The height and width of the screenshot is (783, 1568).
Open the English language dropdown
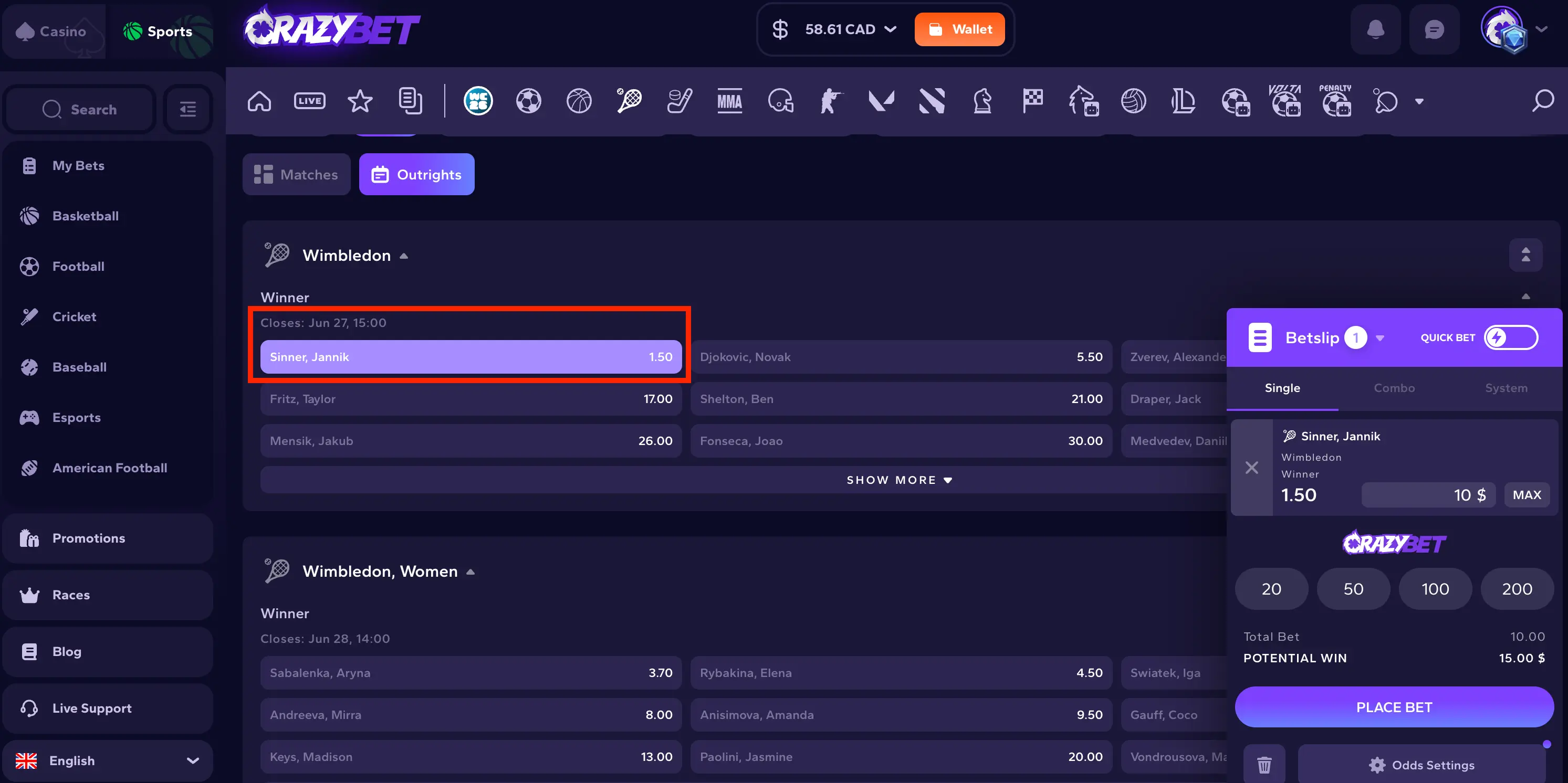coord(108,760)
